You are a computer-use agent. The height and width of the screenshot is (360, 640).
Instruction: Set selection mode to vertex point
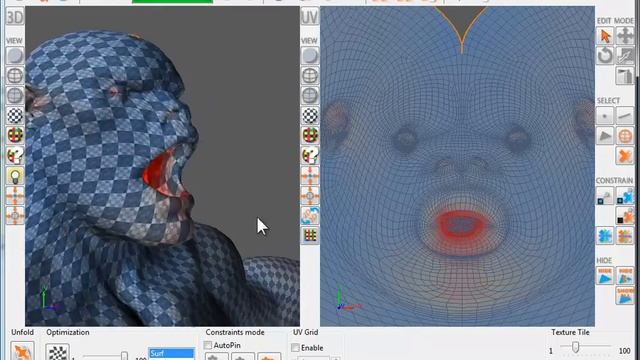click(605, 116)
